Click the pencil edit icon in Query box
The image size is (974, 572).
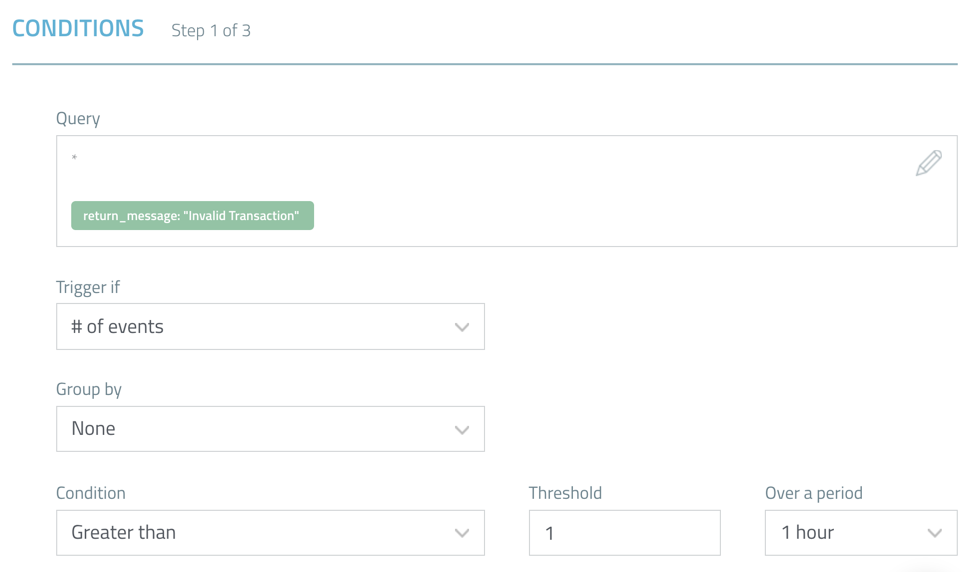click(x=928, y=163)
